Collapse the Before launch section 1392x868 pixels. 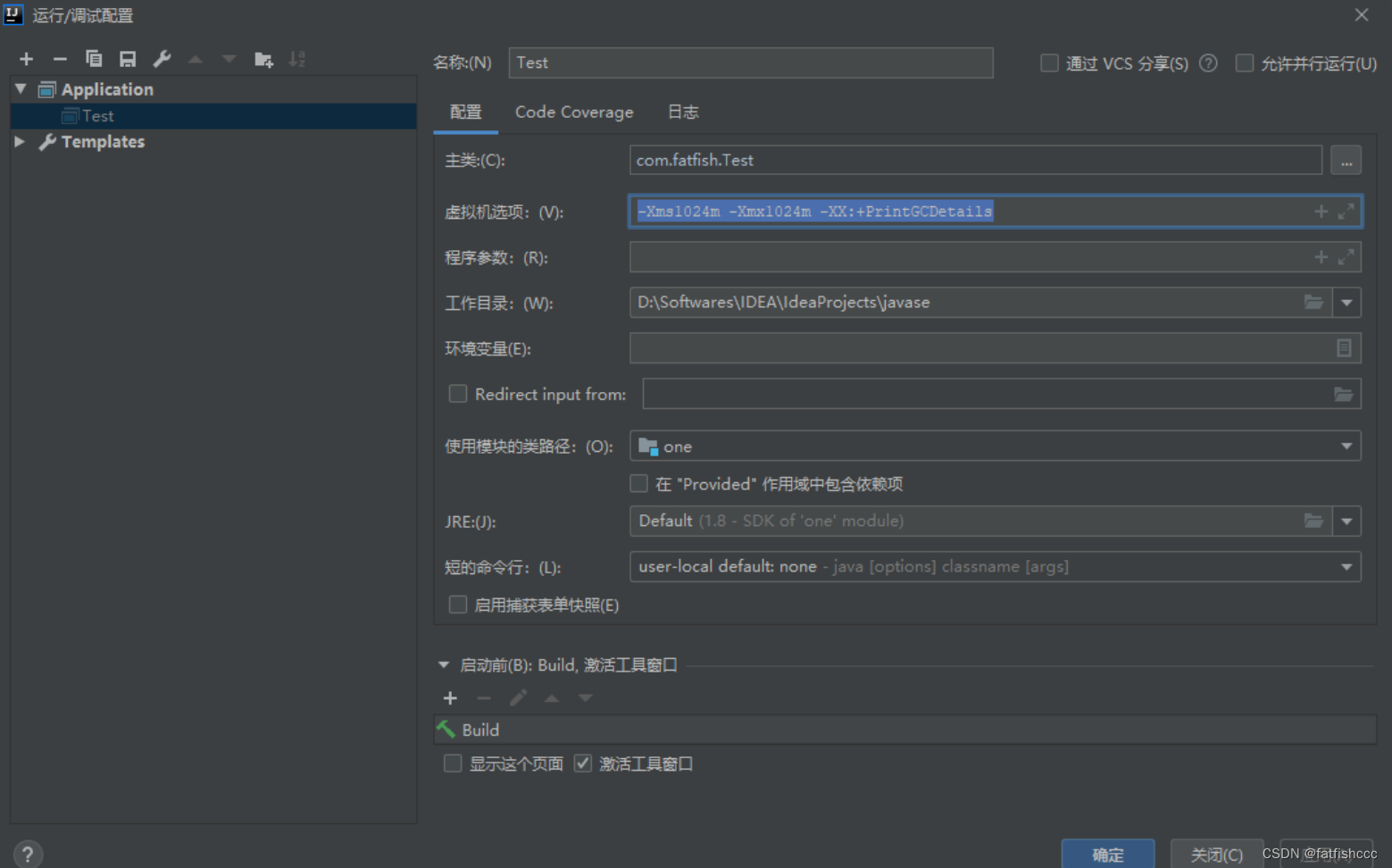pos(444,665)
